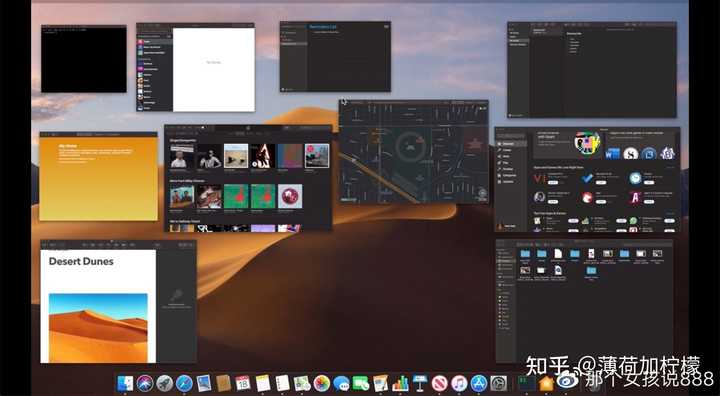720x396 pixels.
Task: Click green WhatsApp icon in App Store list
Action: coord(634,221)
